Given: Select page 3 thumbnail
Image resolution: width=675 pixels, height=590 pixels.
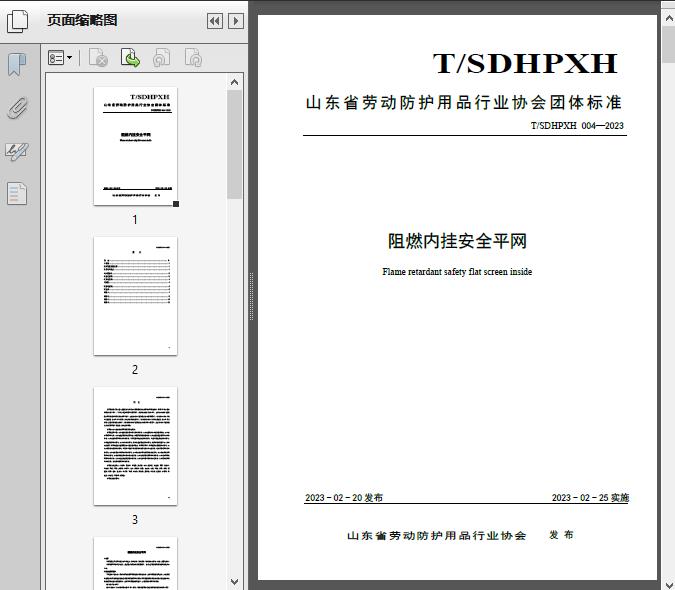Looking at the screenshot, I should click(136, 446).
